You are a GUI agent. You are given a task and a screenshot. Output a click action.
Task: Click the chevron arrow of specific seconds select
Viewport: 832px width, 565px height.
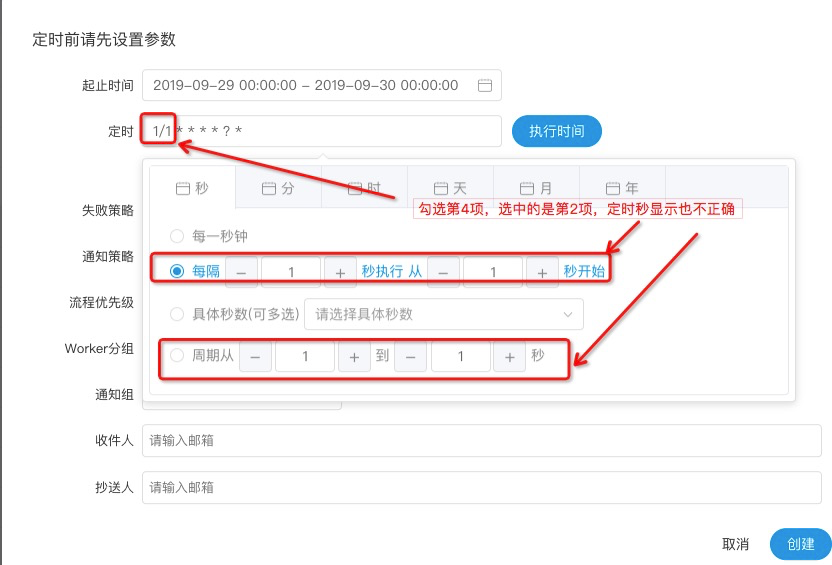[568, 314]
